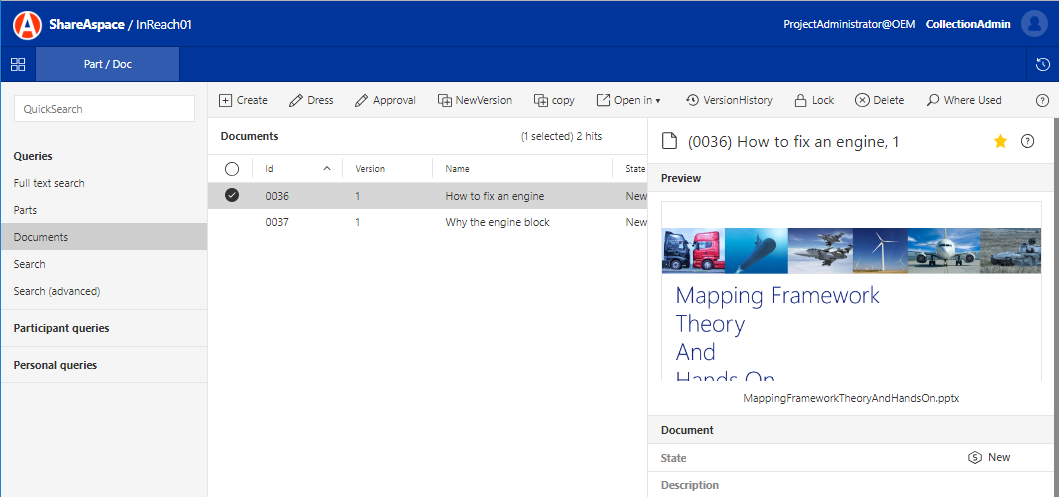The width and height of the screenshot is (1059, 497).
Task: Click help icon beside the document title
Action: click(1027, 141)
